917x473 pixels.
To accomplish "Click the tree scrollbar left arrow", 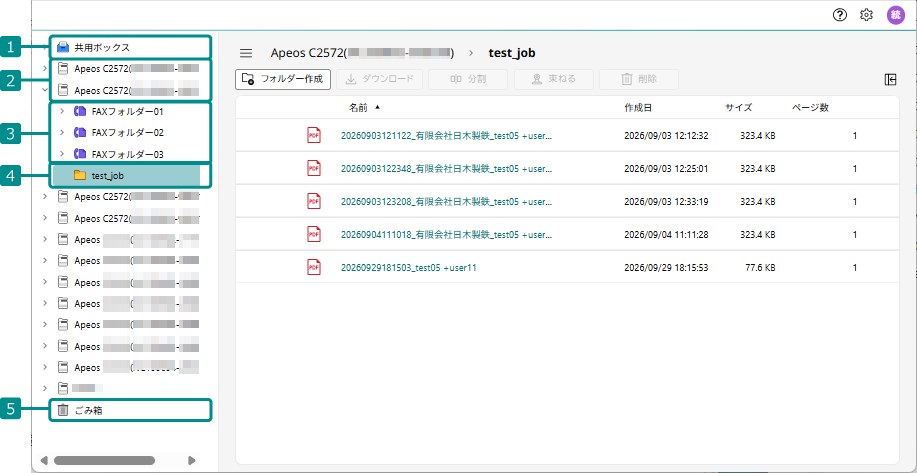I will [x=44, y=460].
